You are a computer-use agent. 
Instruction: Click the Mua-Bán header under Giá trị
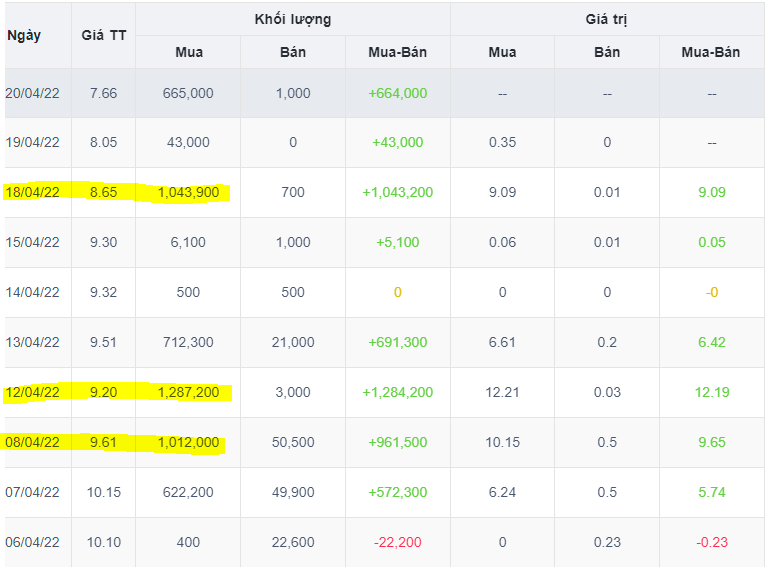(x=711, y=52)
